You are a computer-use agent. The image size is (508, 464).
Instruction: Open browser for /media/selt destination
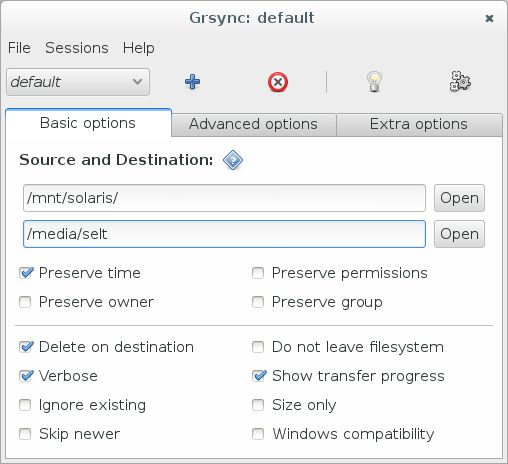459,234
